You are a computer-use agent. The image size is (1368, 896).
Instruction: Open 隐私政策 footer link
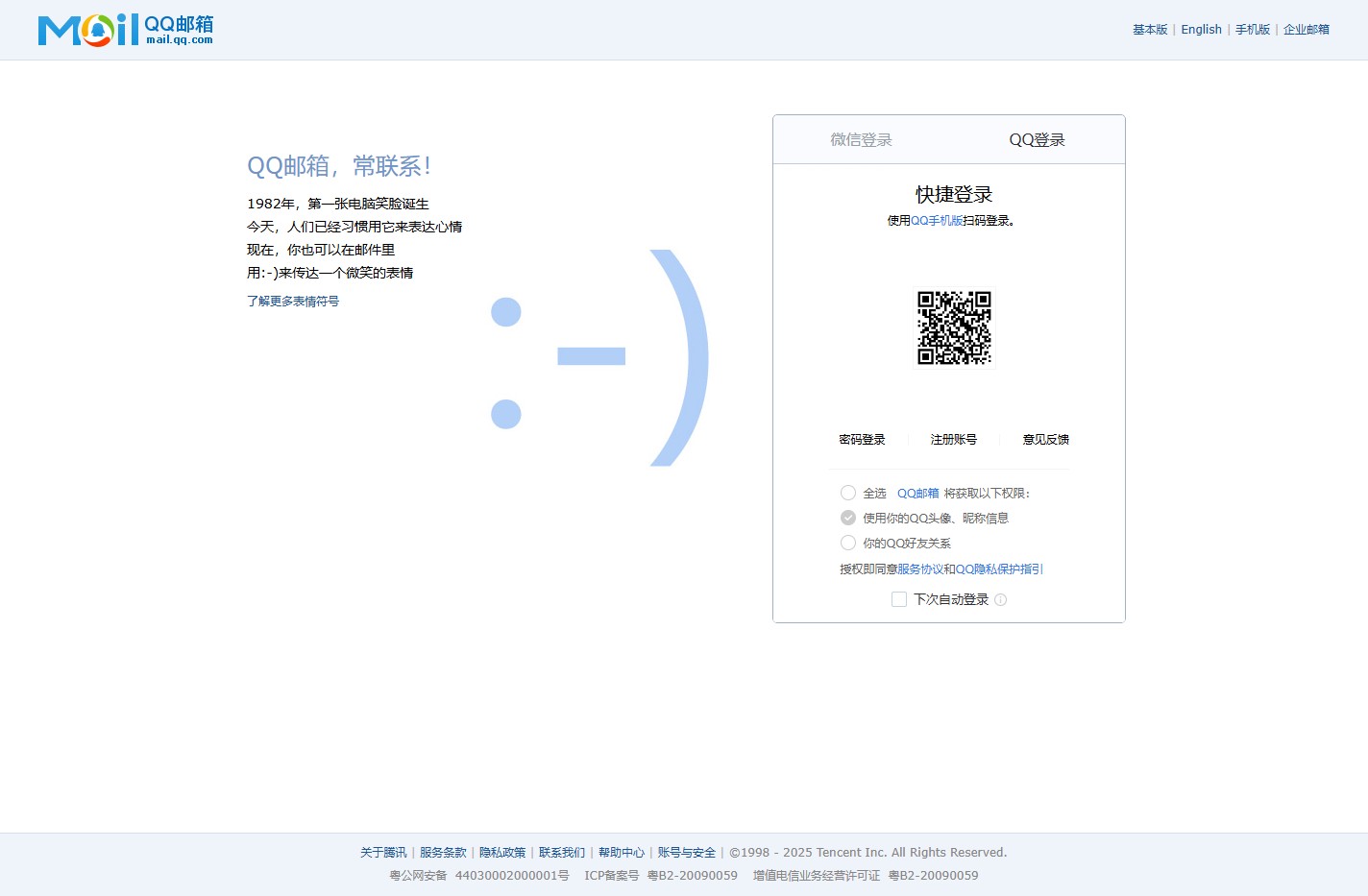[502, 853]
